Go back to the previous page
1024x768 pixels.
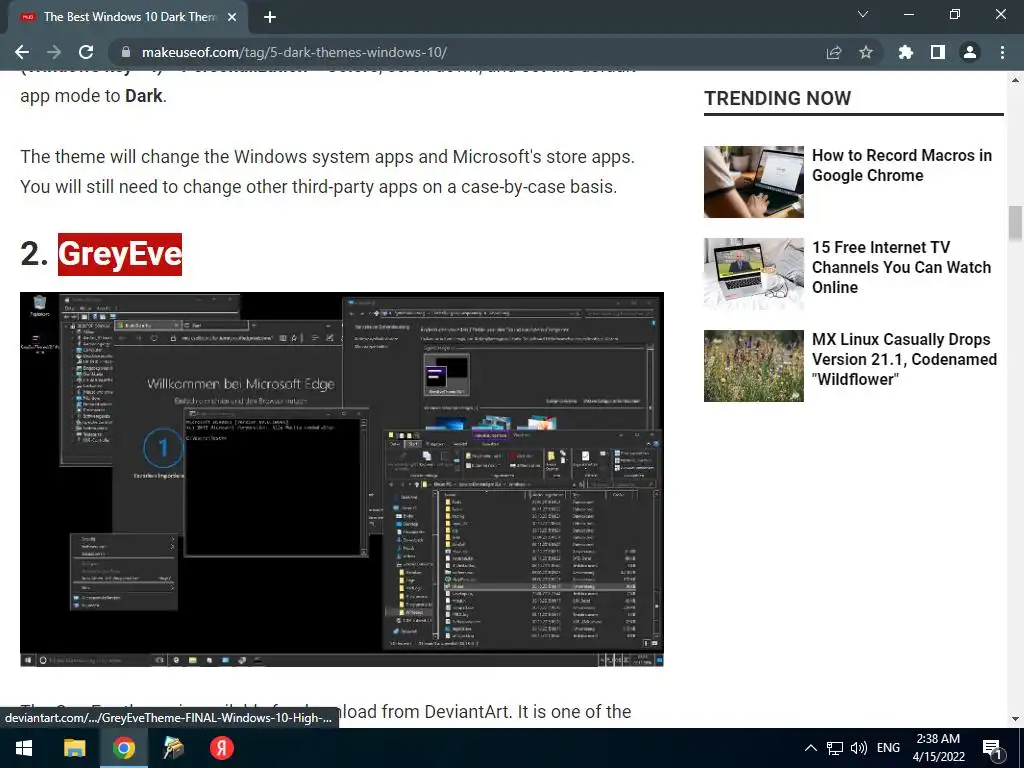(x=22, y=52)
